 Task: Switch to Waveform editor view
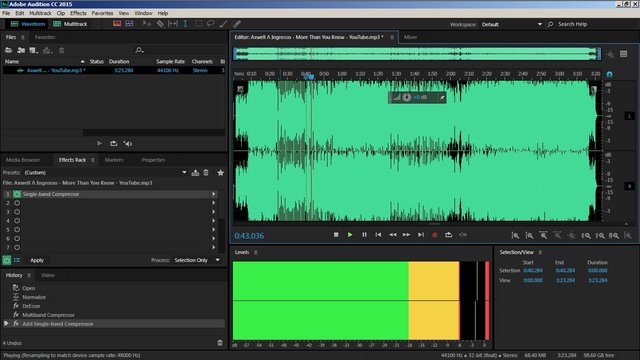(28, 24)
